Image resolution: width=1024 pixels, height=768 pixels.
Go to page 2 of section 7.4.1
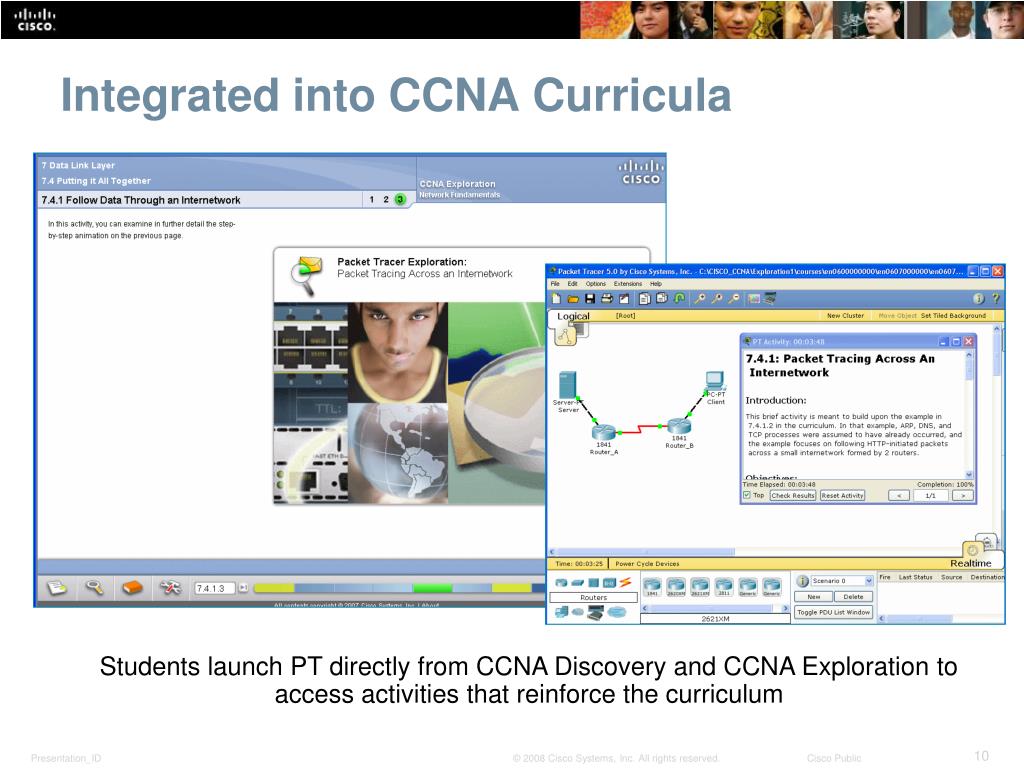tap(386, 199)
